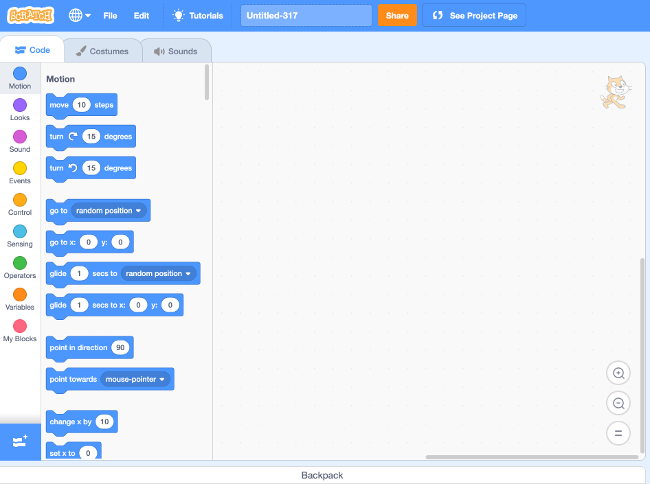Select the Sound block category

[x=20, y=141]
